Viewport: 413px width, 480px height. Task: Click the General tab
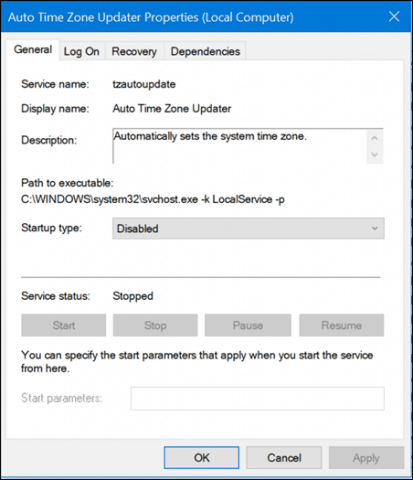pyautogui.click(x=33, y=50)
